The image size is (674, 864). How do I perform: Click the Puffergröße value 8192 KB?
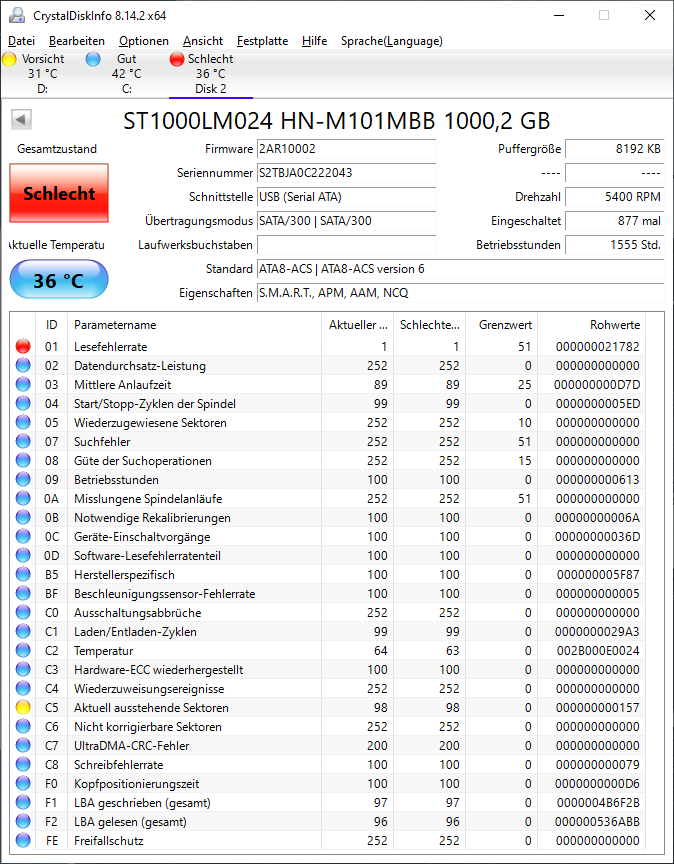point(614,149)
